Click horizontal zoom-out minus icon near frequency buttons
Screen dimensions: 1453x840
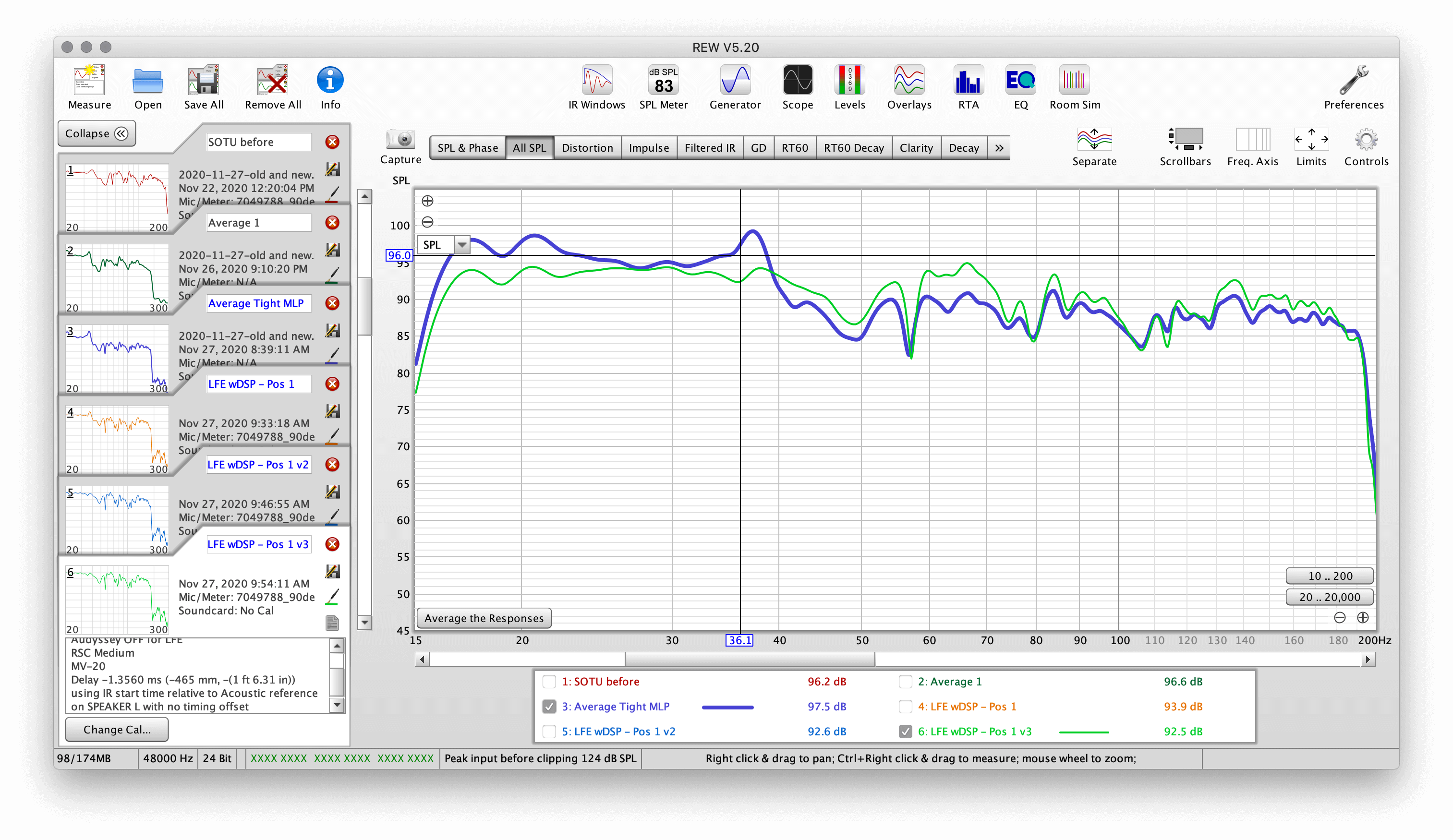point(1340,617)
